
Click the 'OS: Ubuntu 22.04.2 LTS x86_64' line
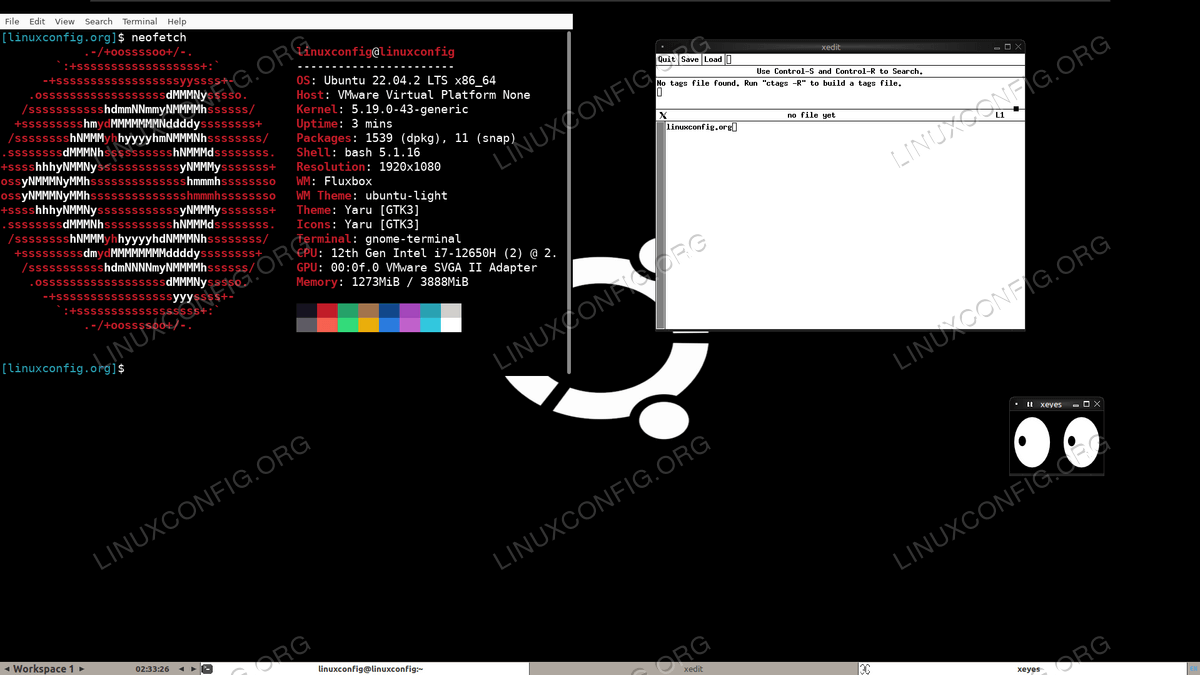tap(396, 80)
